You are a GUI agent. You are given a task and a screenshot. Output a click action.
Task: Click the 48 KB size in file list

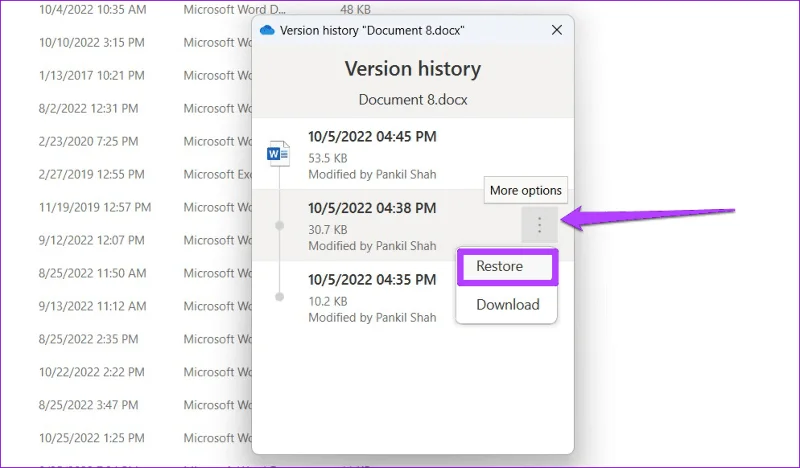pyautogui.click(x=356, y=10)
